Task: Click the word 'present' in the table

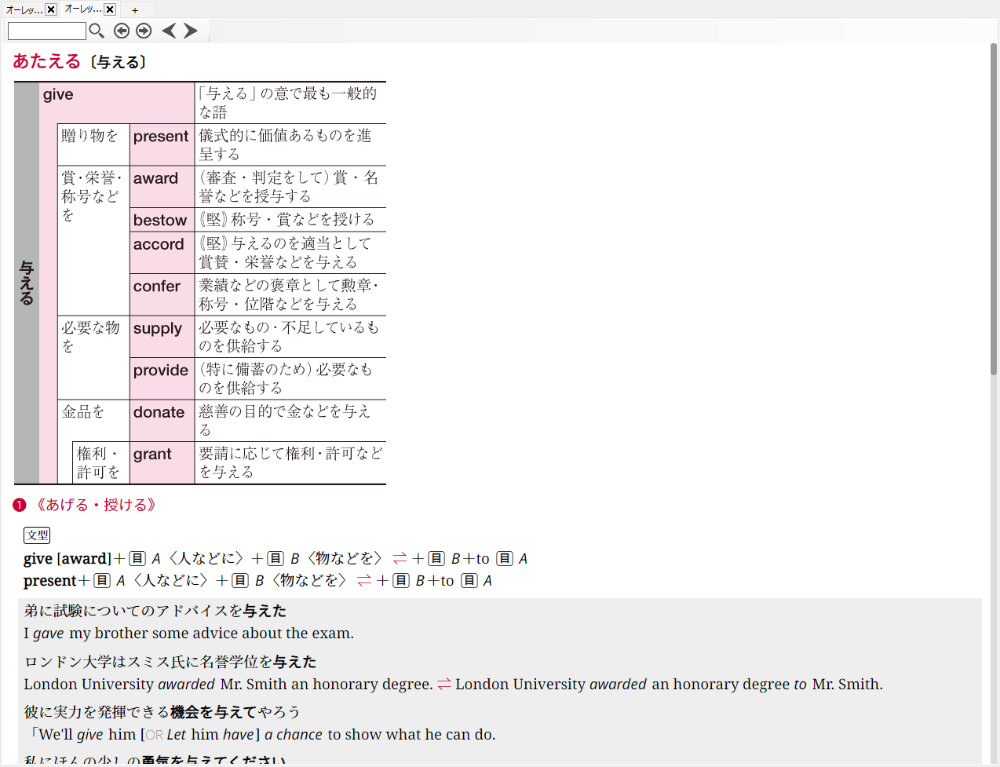Action: point(160,137)
